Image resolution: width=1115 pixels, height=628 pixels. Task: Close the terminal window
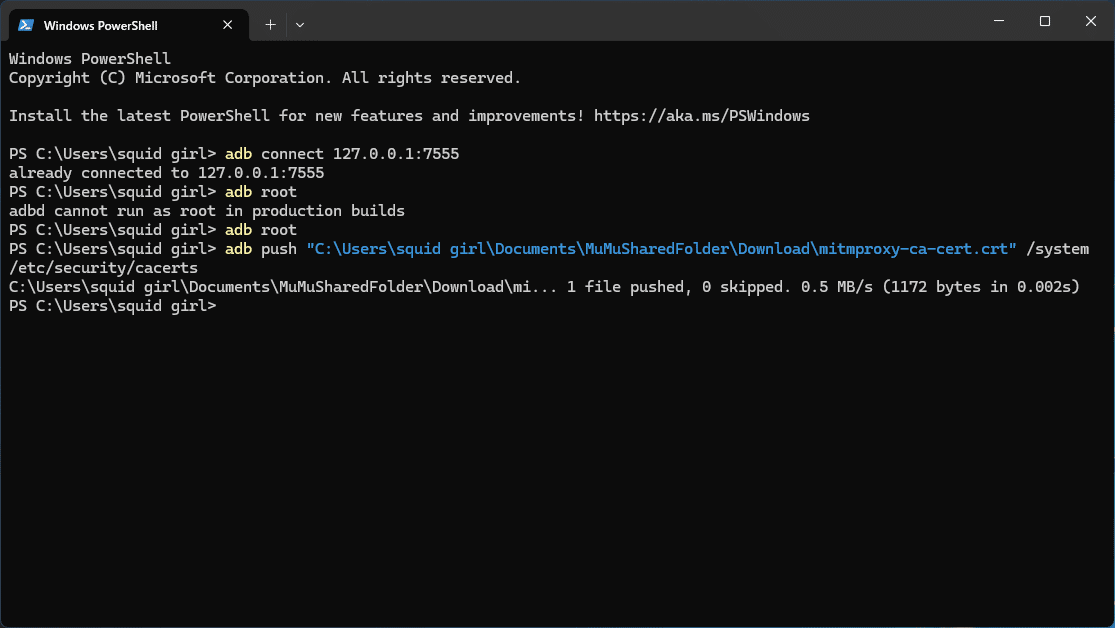pos(1090,21)
